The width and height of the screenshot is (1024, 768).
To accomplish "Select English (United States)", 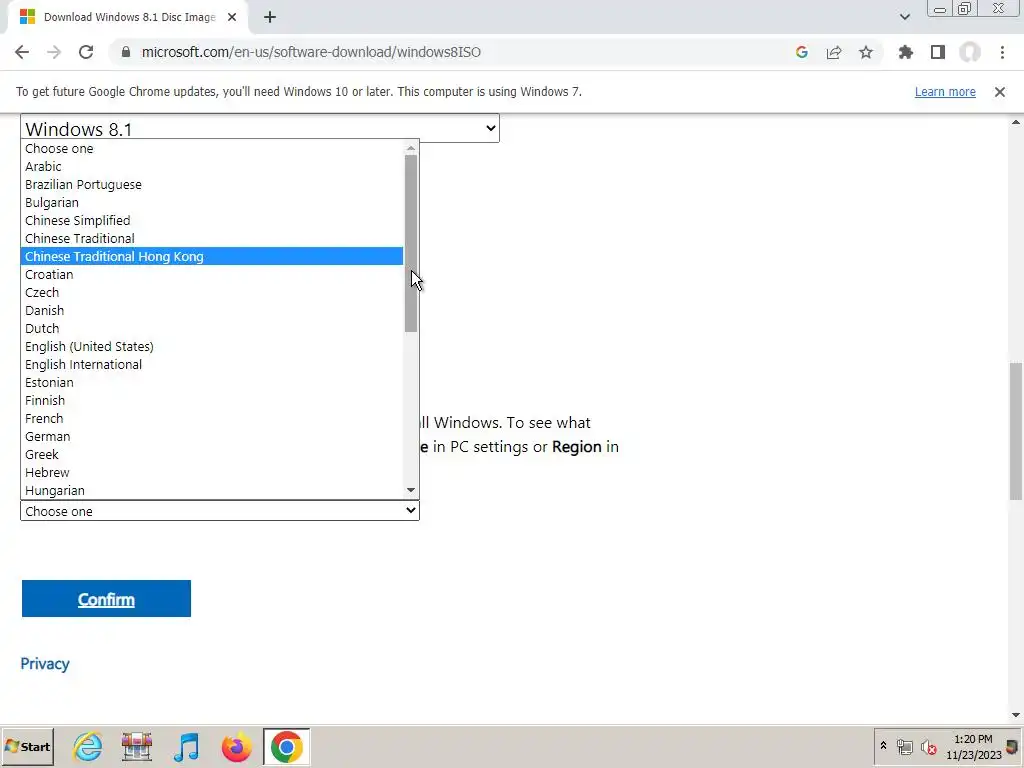I will [212, 346].
